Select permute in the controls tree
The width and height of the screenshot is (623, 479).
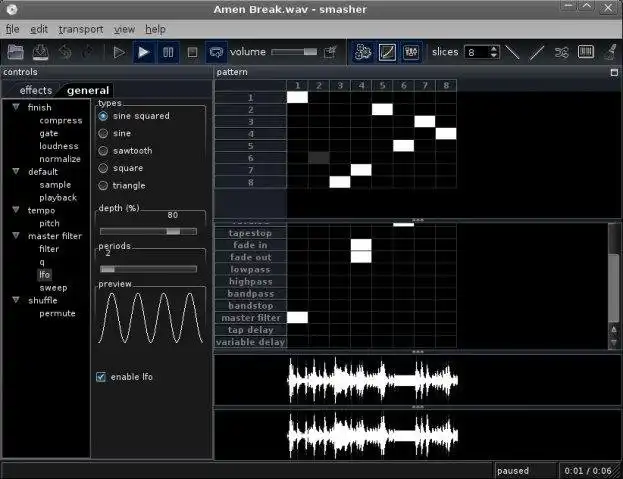57,313
